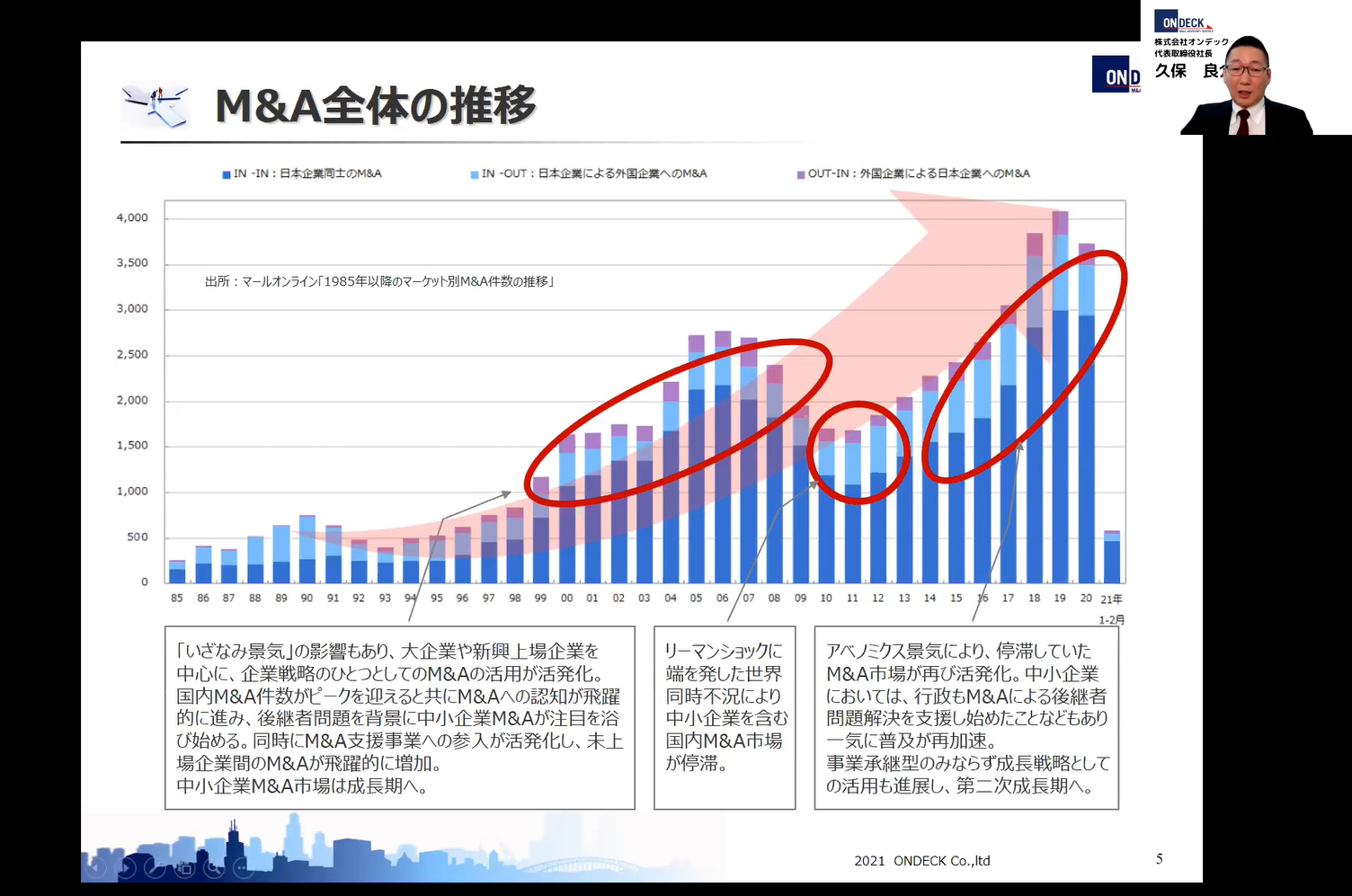This screenshot has height=896, width=1352.
Task: Click the partial OND logo beside the webcam
Action: pos(1116,75)
